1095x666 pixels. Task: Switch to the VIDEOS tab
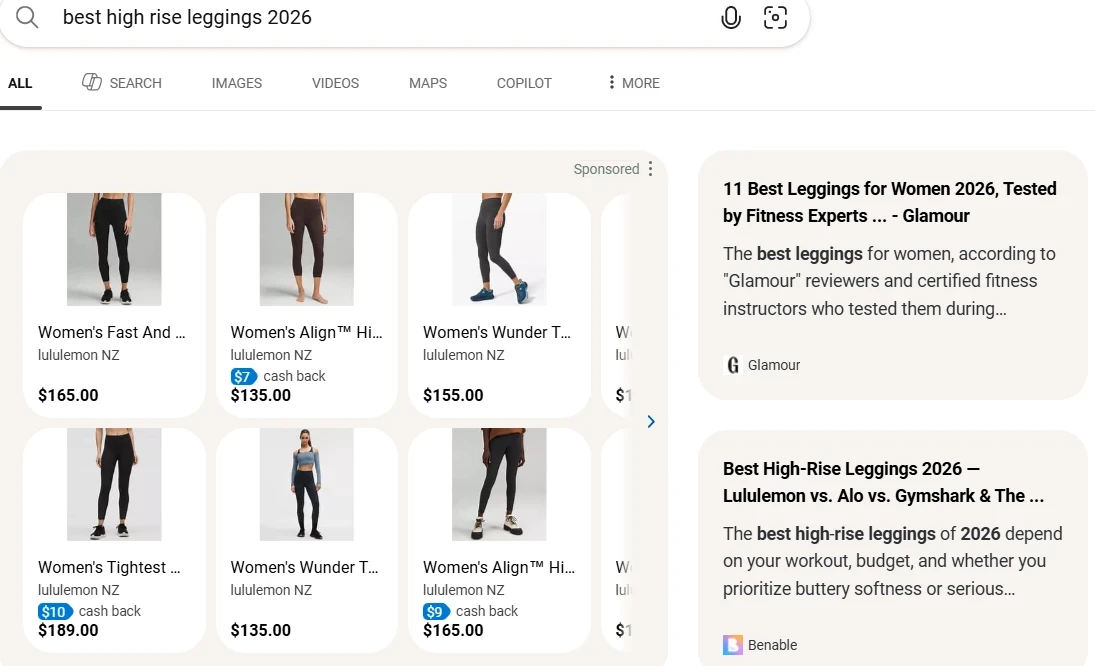(x=335, y=83)
